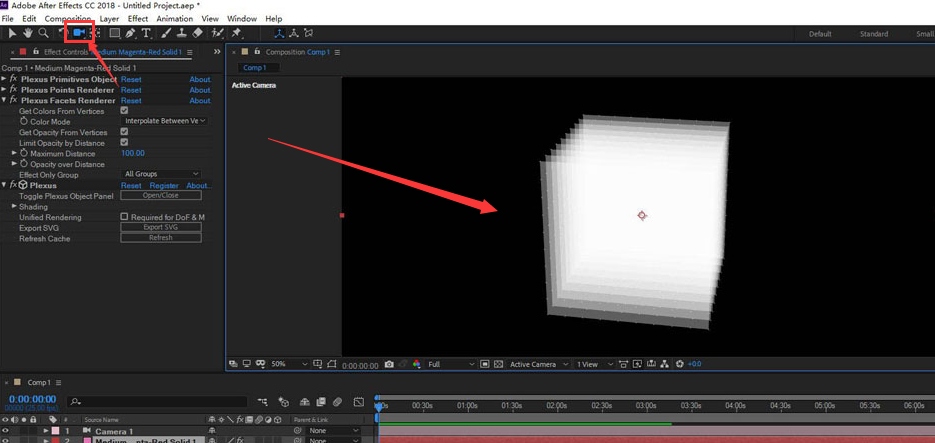This screenshot has height=443, width=935.
Task: Open About for Plexus Points Renderer
Action: click(x=200, y=90)
